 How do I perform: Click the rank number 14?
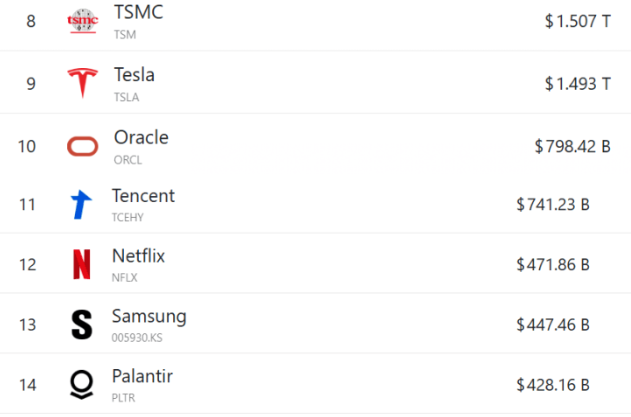click(27, 384)
